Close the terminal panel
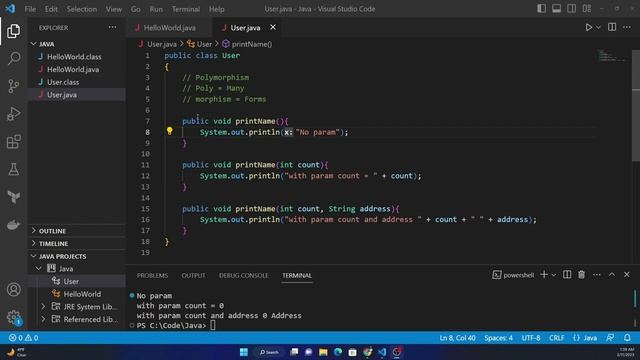 [627, 275]
